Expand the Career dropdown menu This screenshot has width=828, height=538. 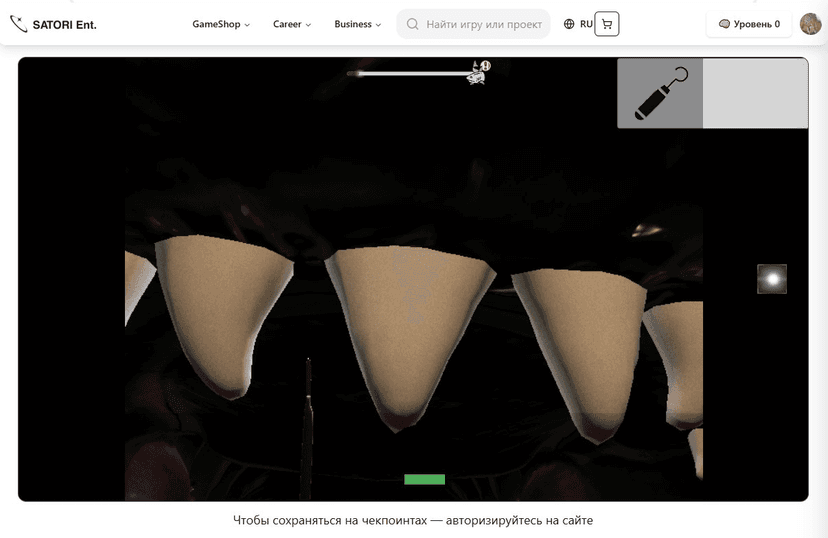click(x=292, y=24)
